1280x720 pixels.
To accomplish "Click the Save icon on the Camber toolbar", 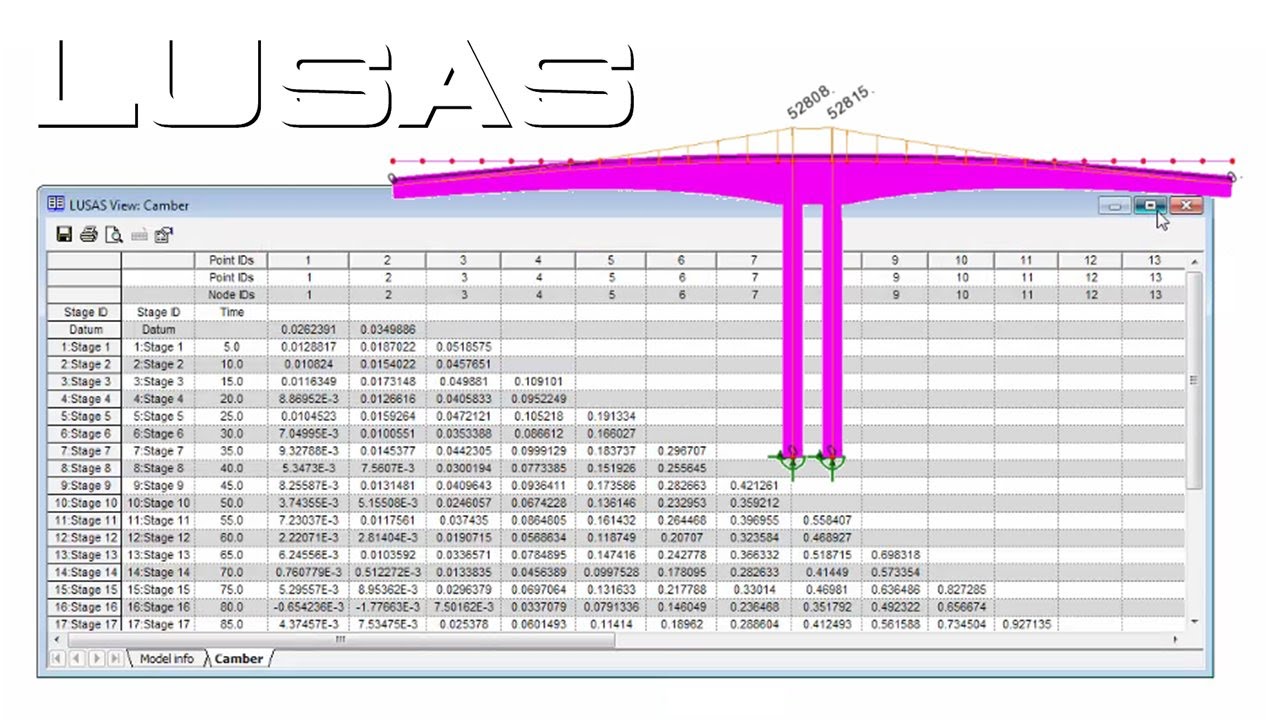I will pos(65,235).
